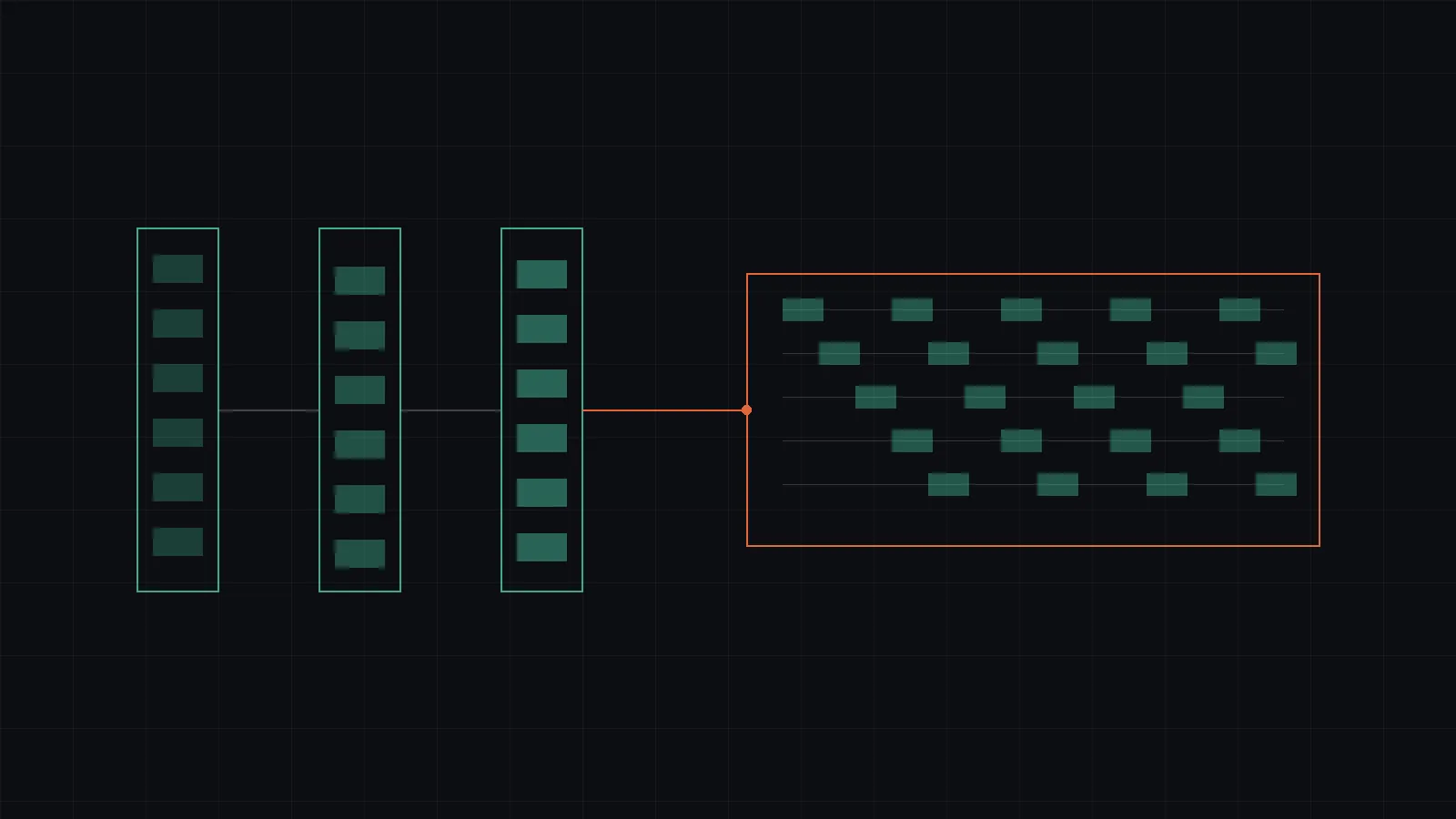Select top block in the brightest third column
This screenshot has width=1456, height=819.
click(x=541, y=274)
